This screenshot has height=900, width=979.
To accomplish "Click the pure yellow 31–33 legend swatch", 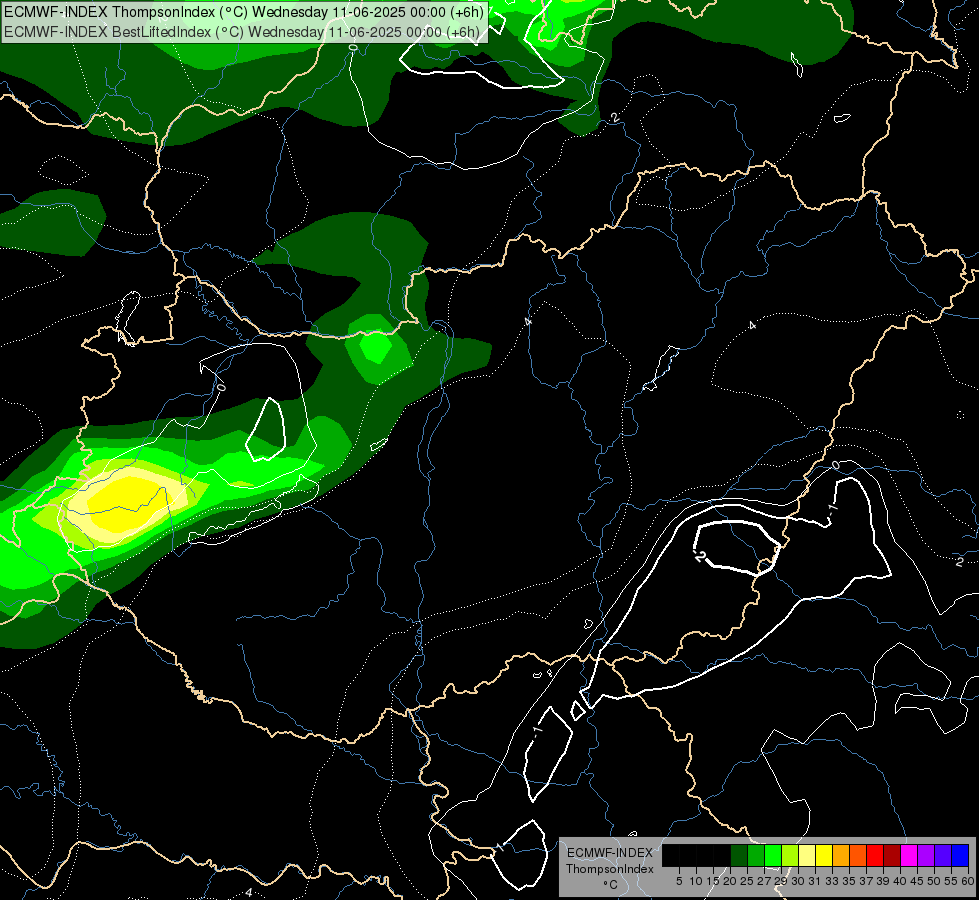I will [x=824, y=855].
